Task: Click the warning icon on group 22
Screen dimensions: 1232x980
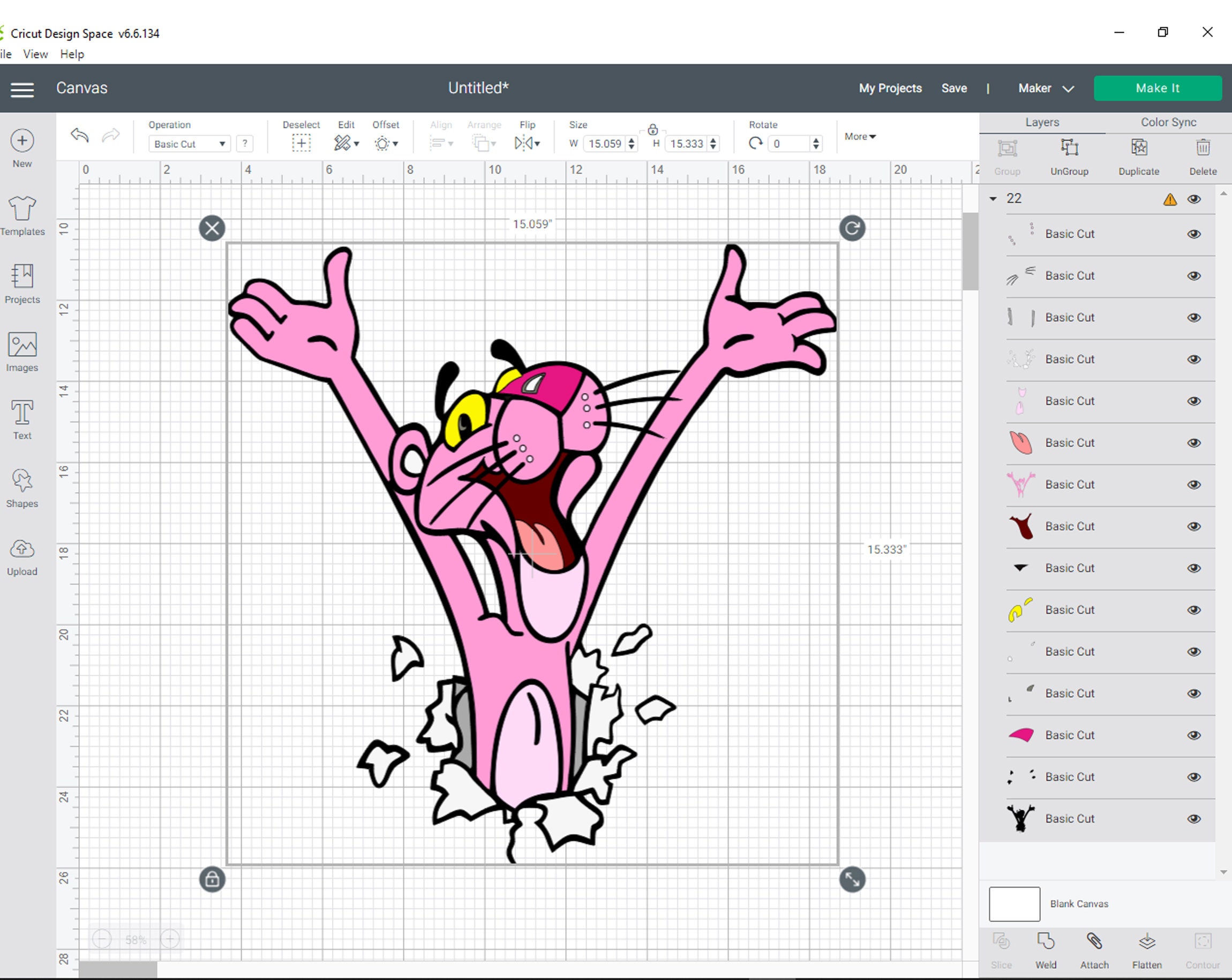Action: (x=1170, y=199)
